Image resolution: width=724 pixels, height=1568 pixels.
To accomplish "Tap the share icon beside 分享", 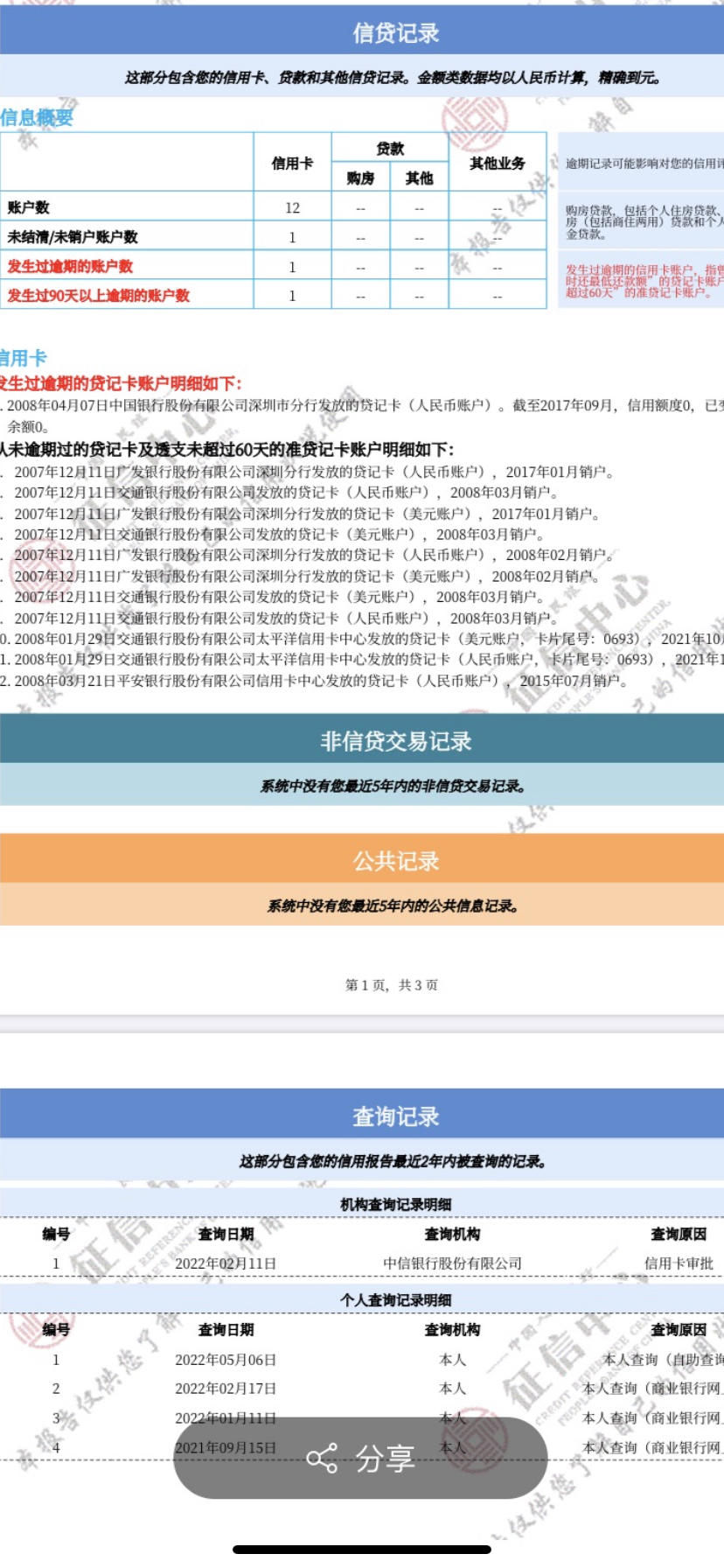I will click(322, 1459).
